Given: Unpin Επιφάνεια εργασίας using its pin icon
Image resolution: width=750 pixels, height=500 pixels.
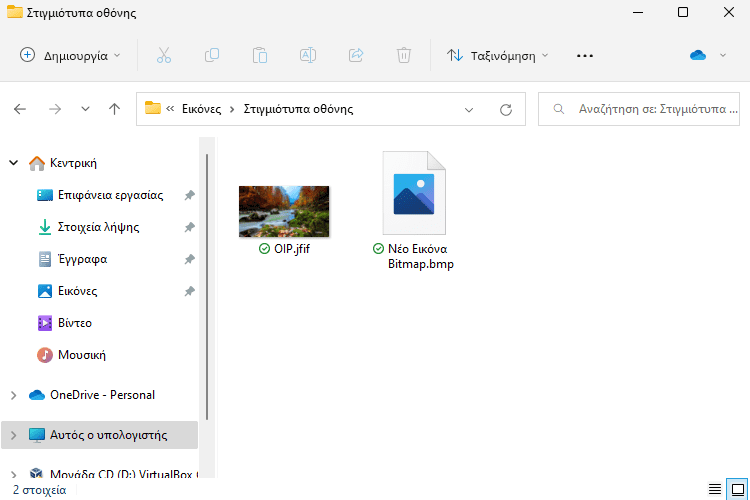Looking at the screenshot, I should click(x=189, y=195).
